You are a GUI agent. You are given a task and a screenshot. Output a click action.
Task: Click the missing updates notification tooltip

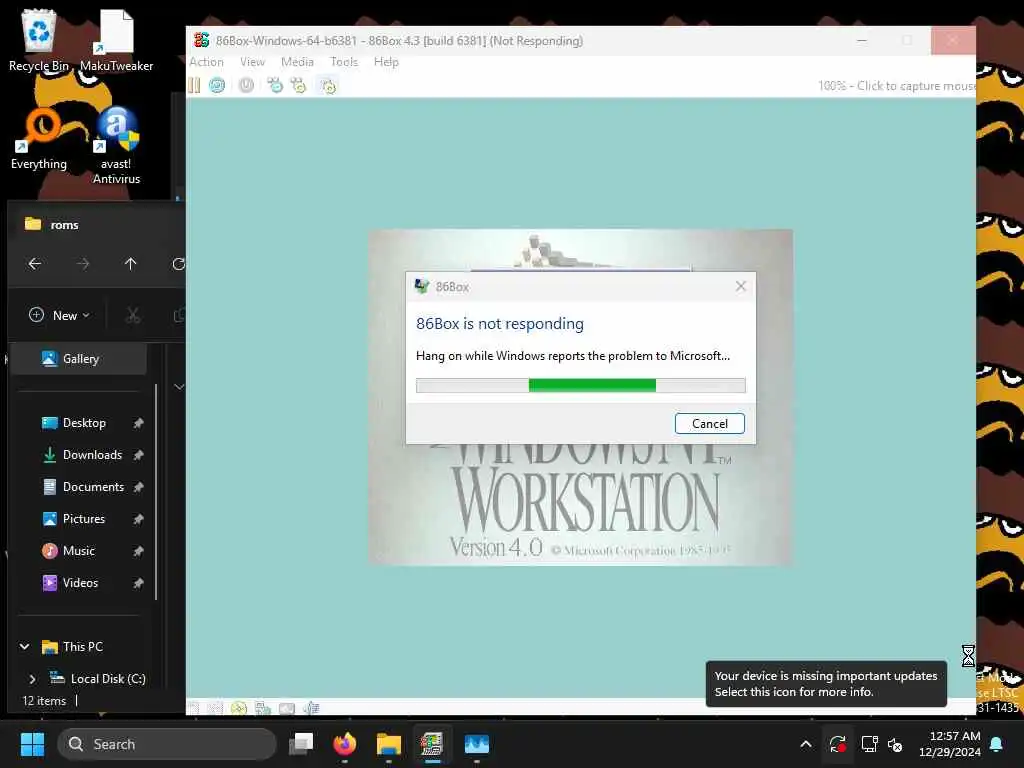[826, 684]
